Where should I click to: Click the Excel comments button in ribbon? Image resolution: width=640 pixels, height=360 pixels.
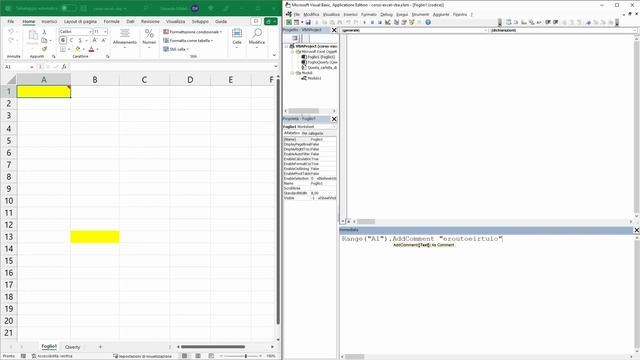click(256, 21)
